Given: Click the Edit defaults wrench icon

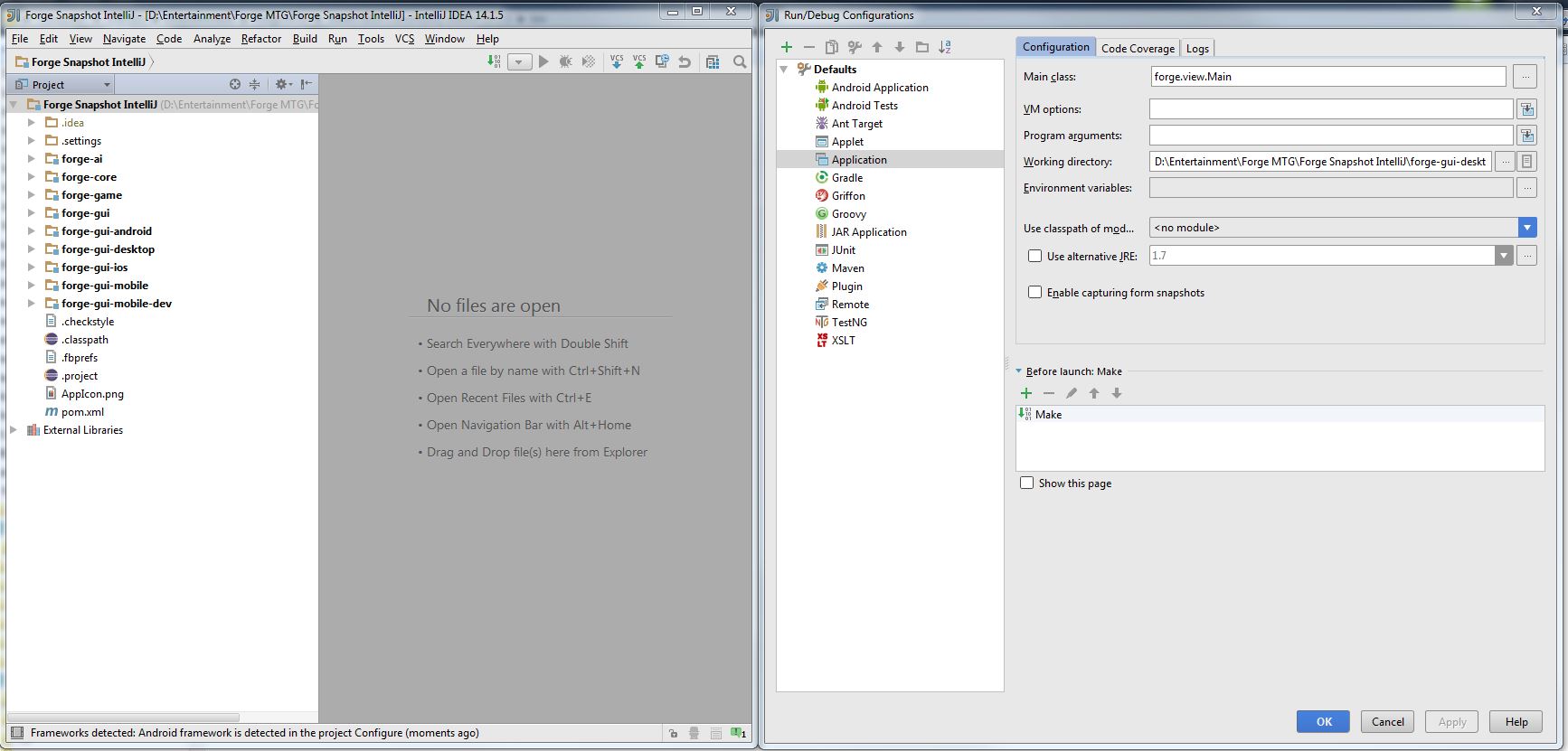Looking at the screenshot, I should pyautogui.click(x=854, y=47).
